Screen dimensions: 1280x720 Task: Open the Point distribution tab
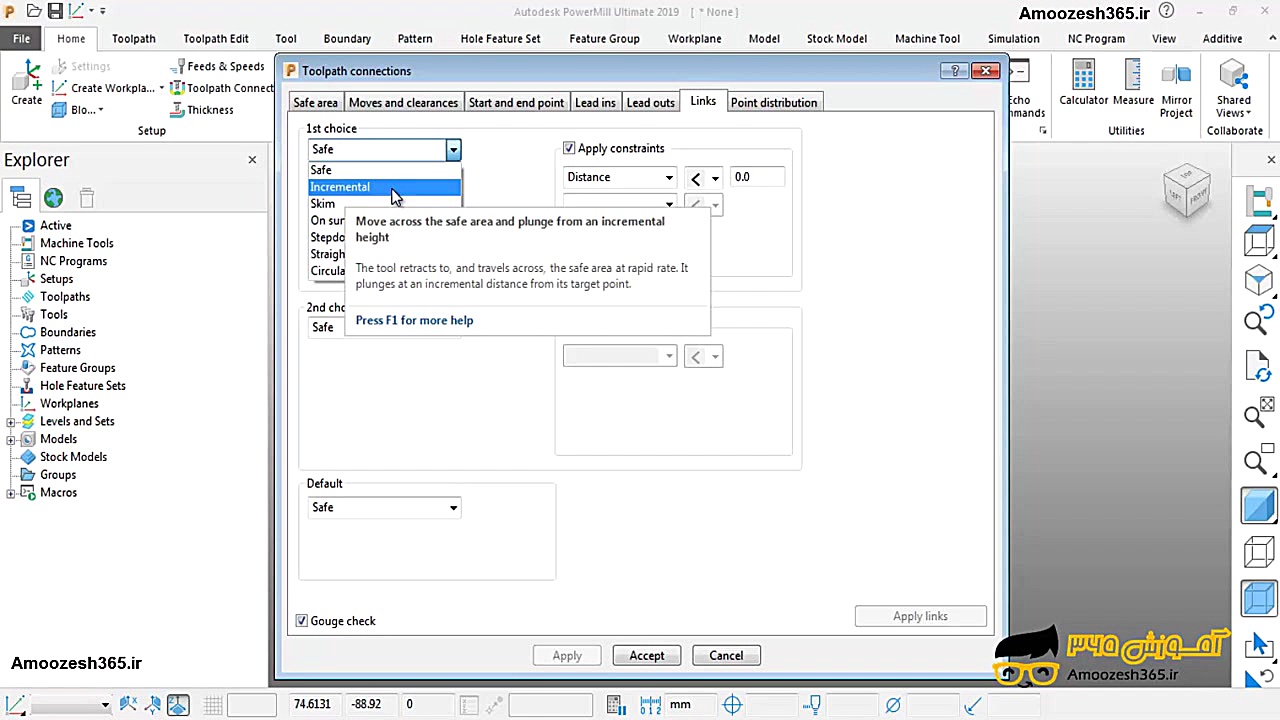tap(773, 103)
